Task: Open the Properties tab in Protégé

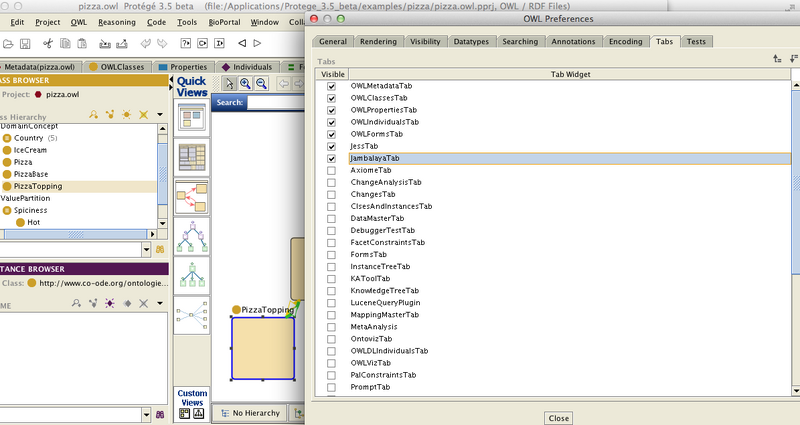Action: click(x=183, y=67)
